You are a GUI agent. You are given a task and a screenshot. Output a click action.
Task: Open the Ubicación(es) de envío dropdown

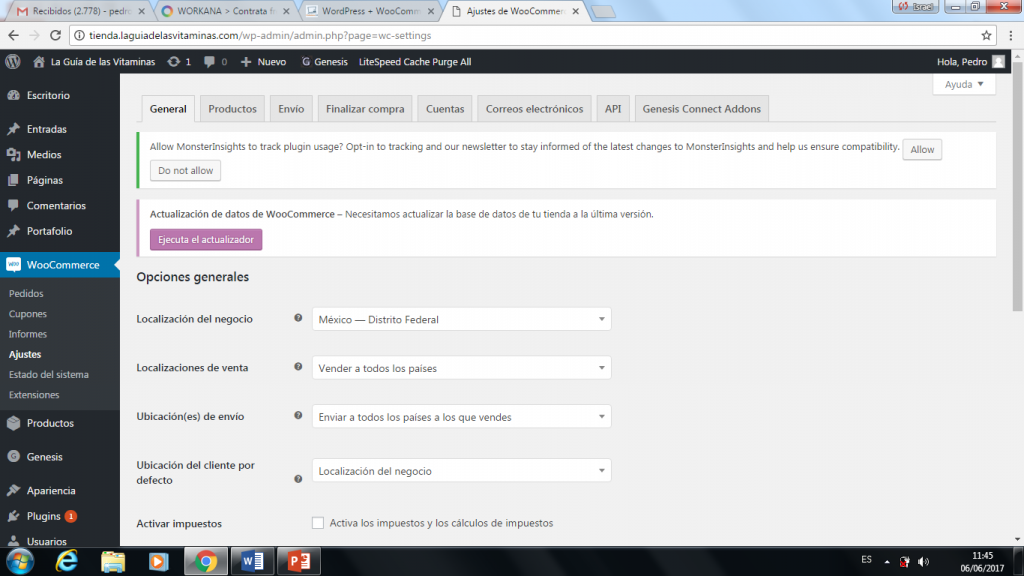click(x=462, y=417)
